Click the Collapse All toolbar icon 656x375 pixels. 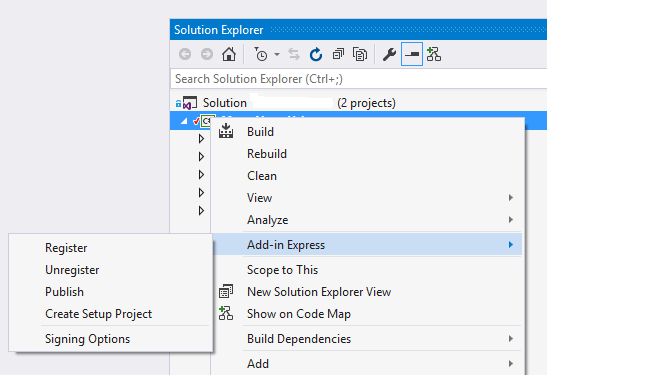[338, 54]
